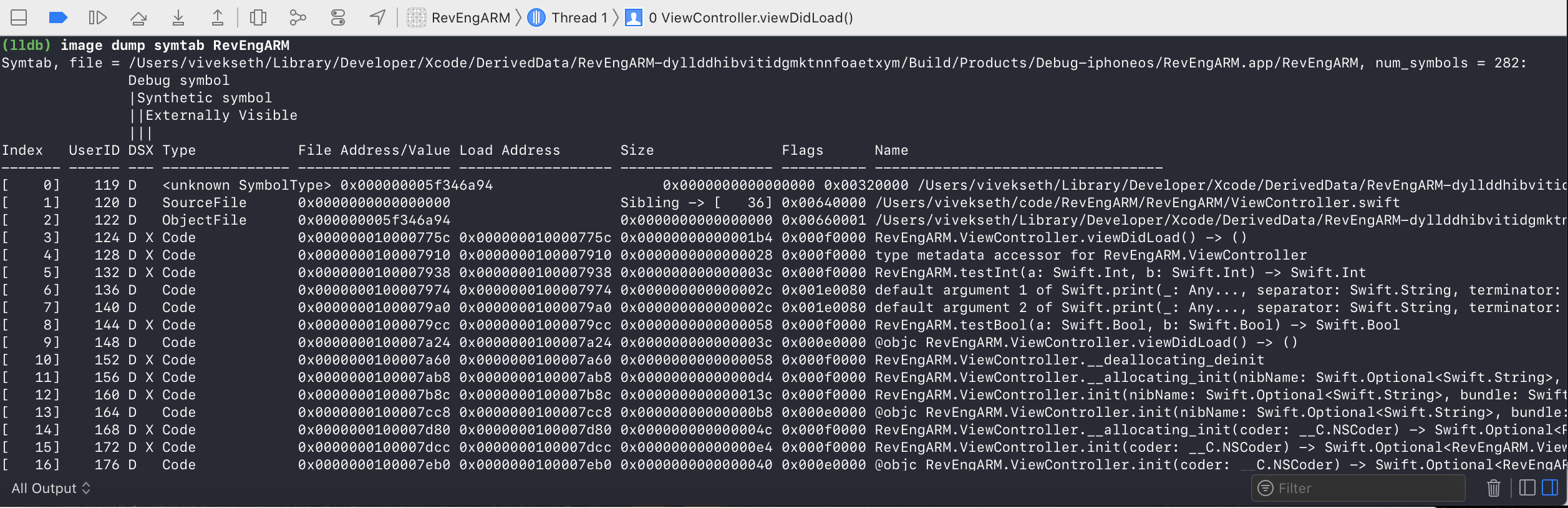The width and height of the screenshot is (1568, 508).
Task: Open the Debug Memory Graph tool
Action: (298, 17)
